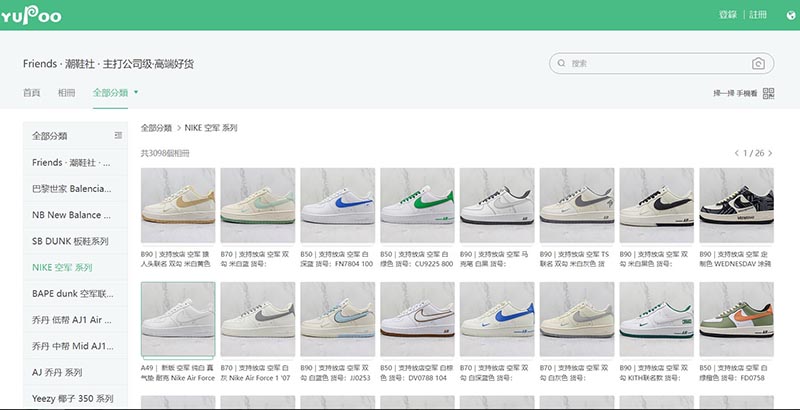Open album 白灰 Nike Air Force 1 '07
This screenshot has width=800, height=410.
click(x=258, y=320)
